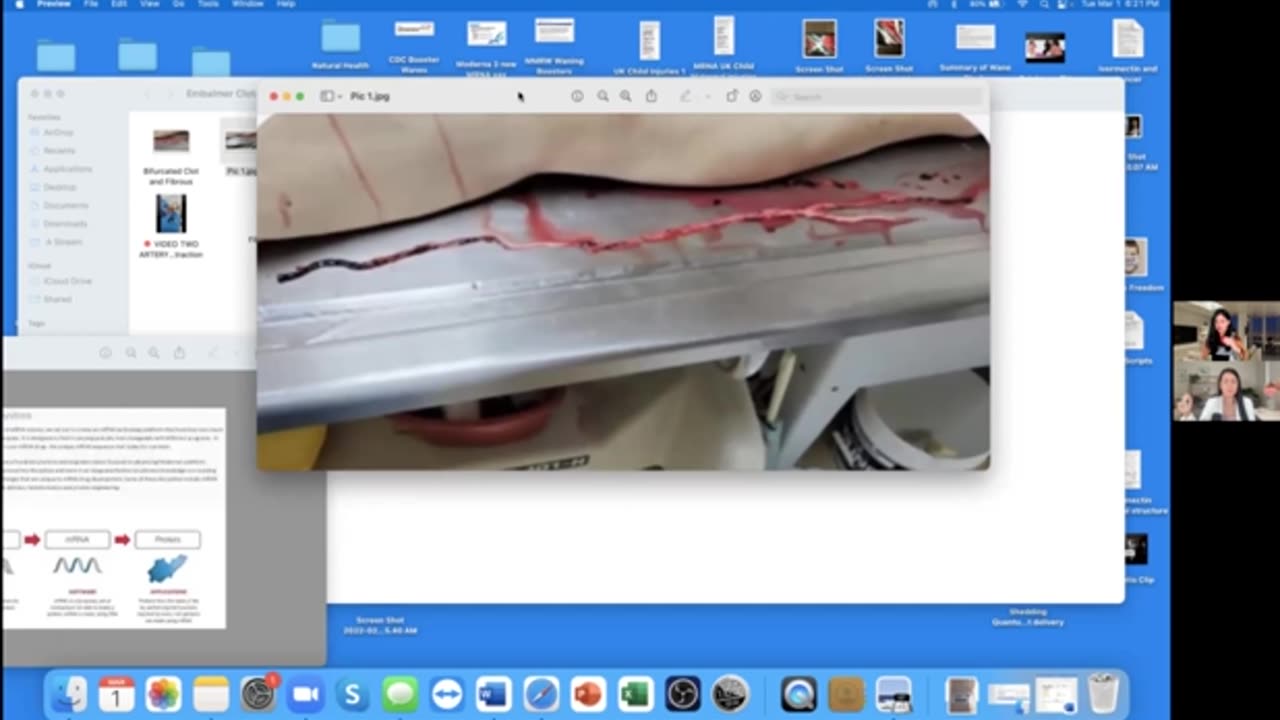Toggle the Markup toolbar icon in Pic 1.jpg window
The width and height of the screenshot is (1280, 720).
point(755,96)
